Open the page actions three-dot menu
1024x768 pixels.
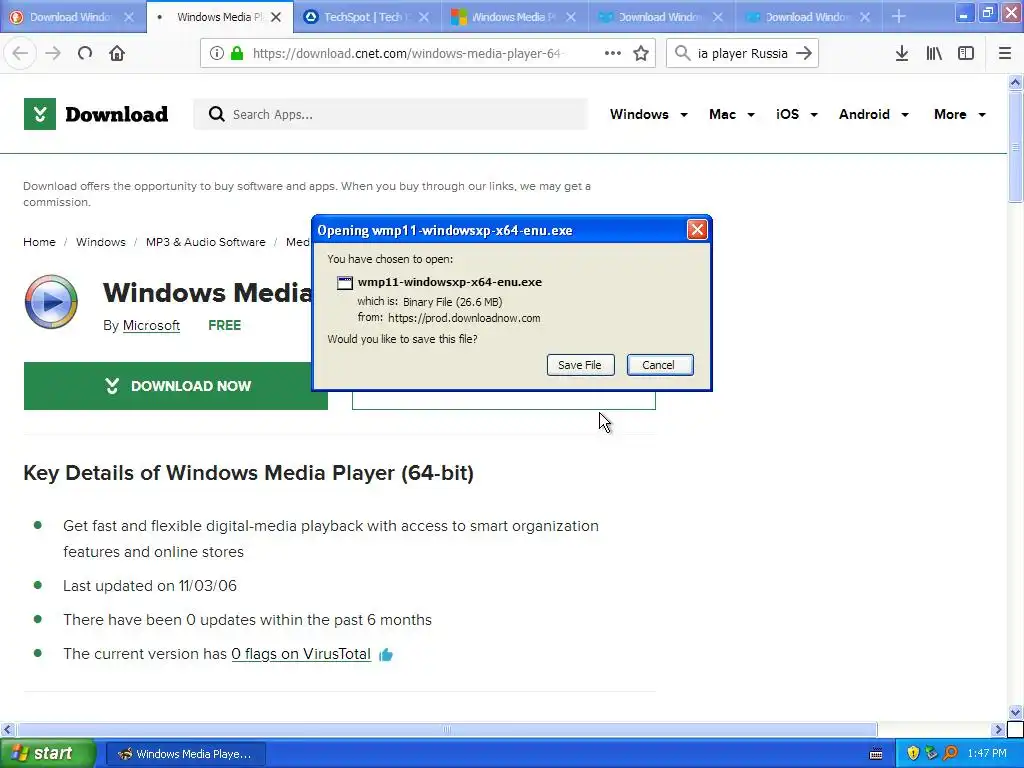click(x=613, y=54)
